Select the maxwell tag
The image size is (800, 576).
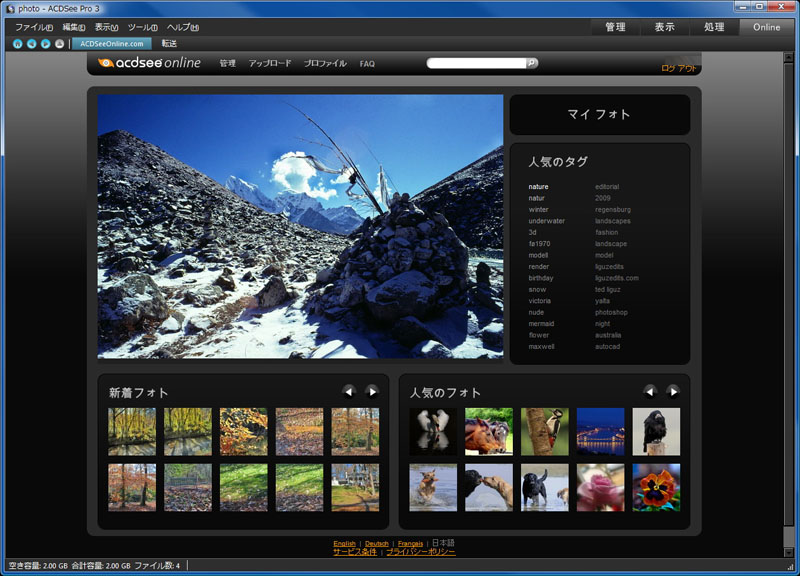[541, 346]
